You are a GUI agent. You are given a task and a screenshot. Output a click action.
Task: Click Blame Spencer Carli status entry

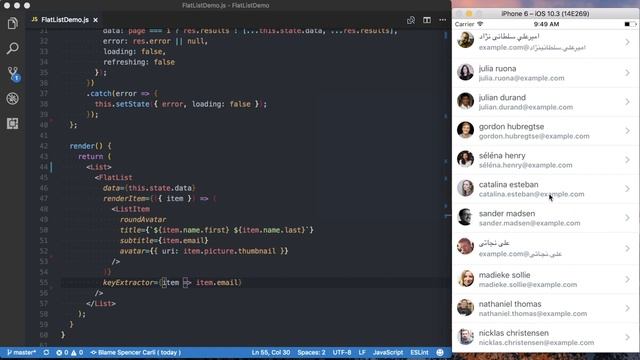[x=136, y=352]
